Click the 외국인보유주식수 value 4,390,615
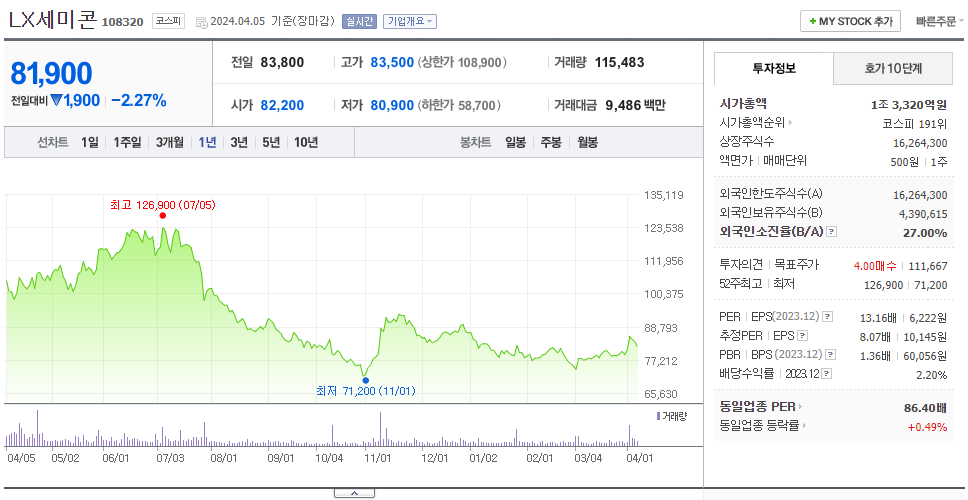Screen dimensions: 968x500 923,214
